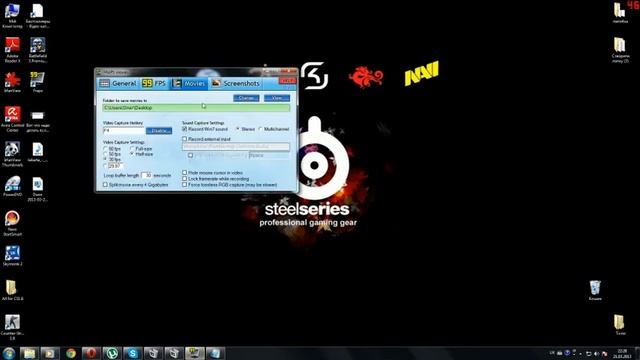Open Opera browser from the taskbar
Viewport: 640px width, 360px height.
(91, 353)
